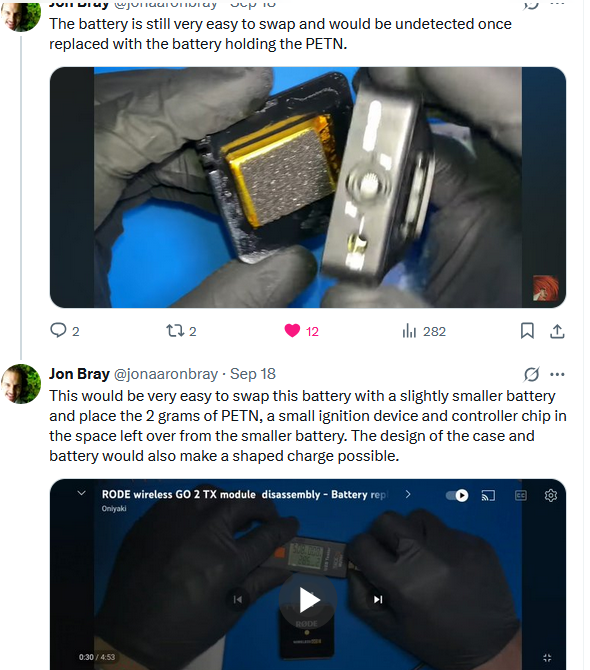Toggle autoplay switch in video player
The width and height of the screenshot is (590, 670).
point(457,495)
